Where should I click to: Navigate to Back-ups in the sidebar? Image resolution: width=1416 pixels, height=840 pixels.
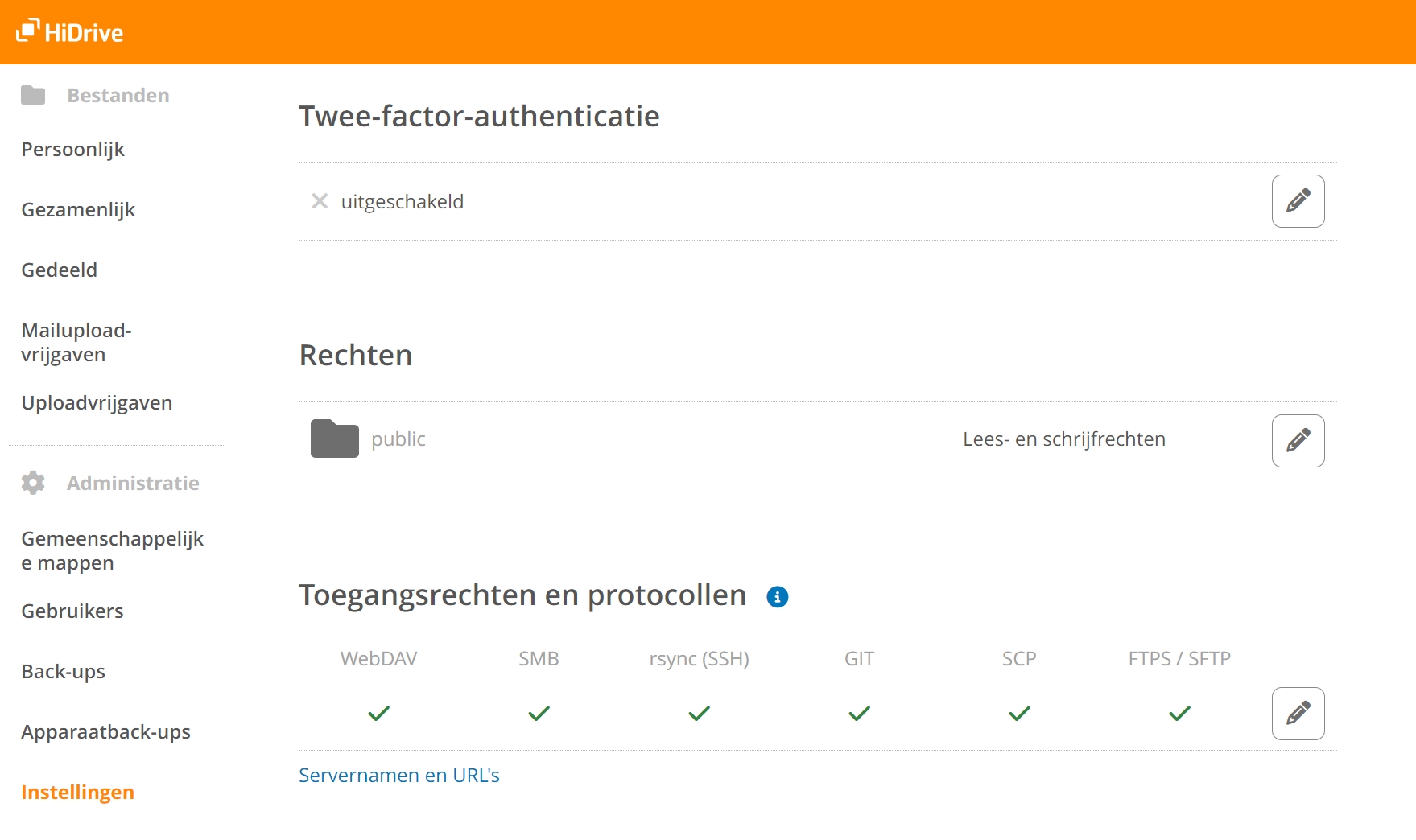63,671
